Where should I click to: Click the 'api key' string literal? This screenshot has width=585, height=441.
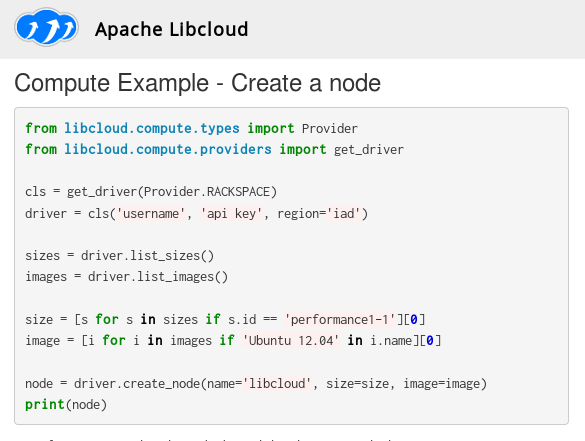click(x=231, y=214)
